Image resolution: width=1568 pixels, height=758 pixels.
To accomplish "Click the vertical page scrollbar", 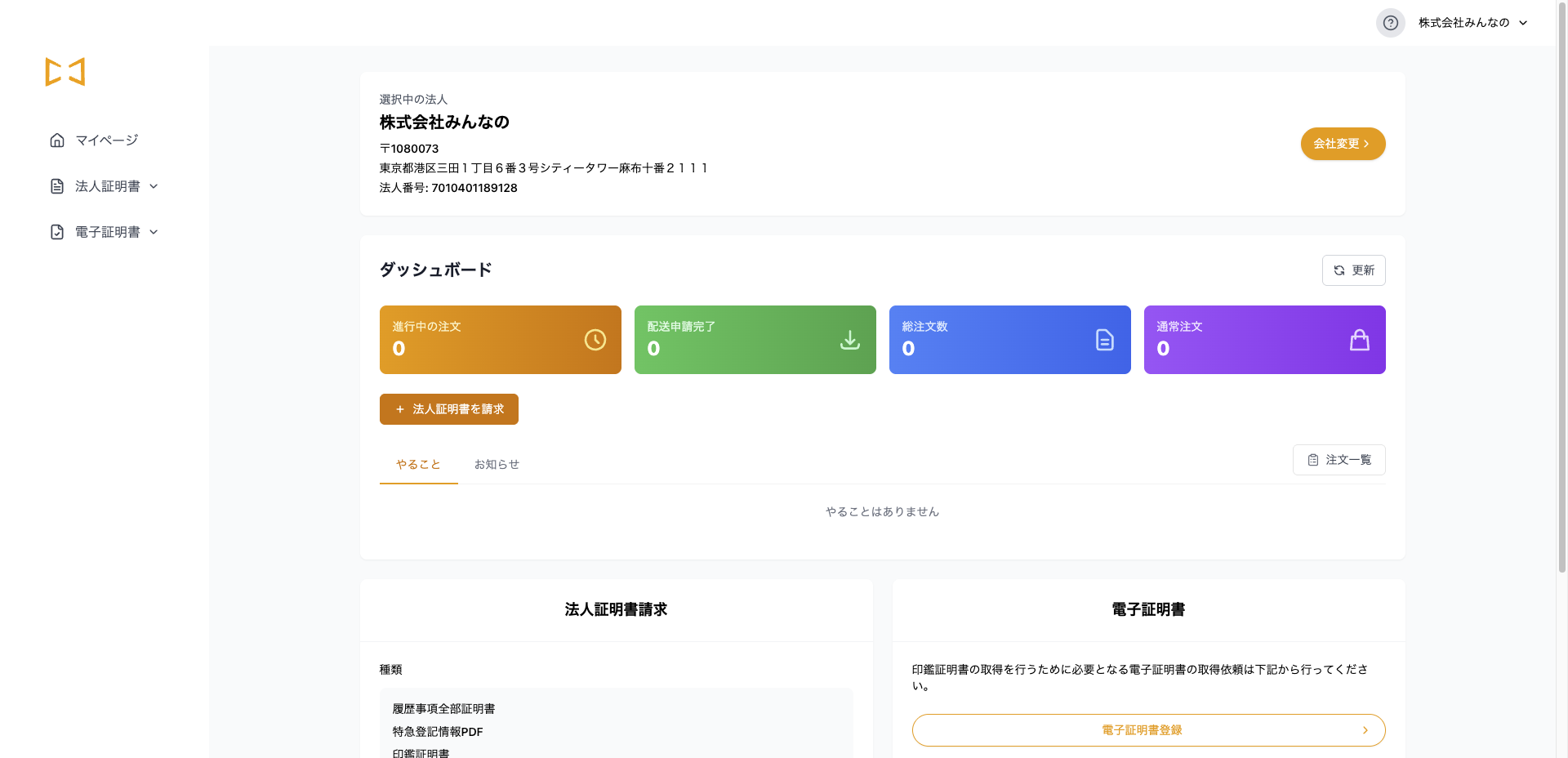I will click(x=1562, y=286).
